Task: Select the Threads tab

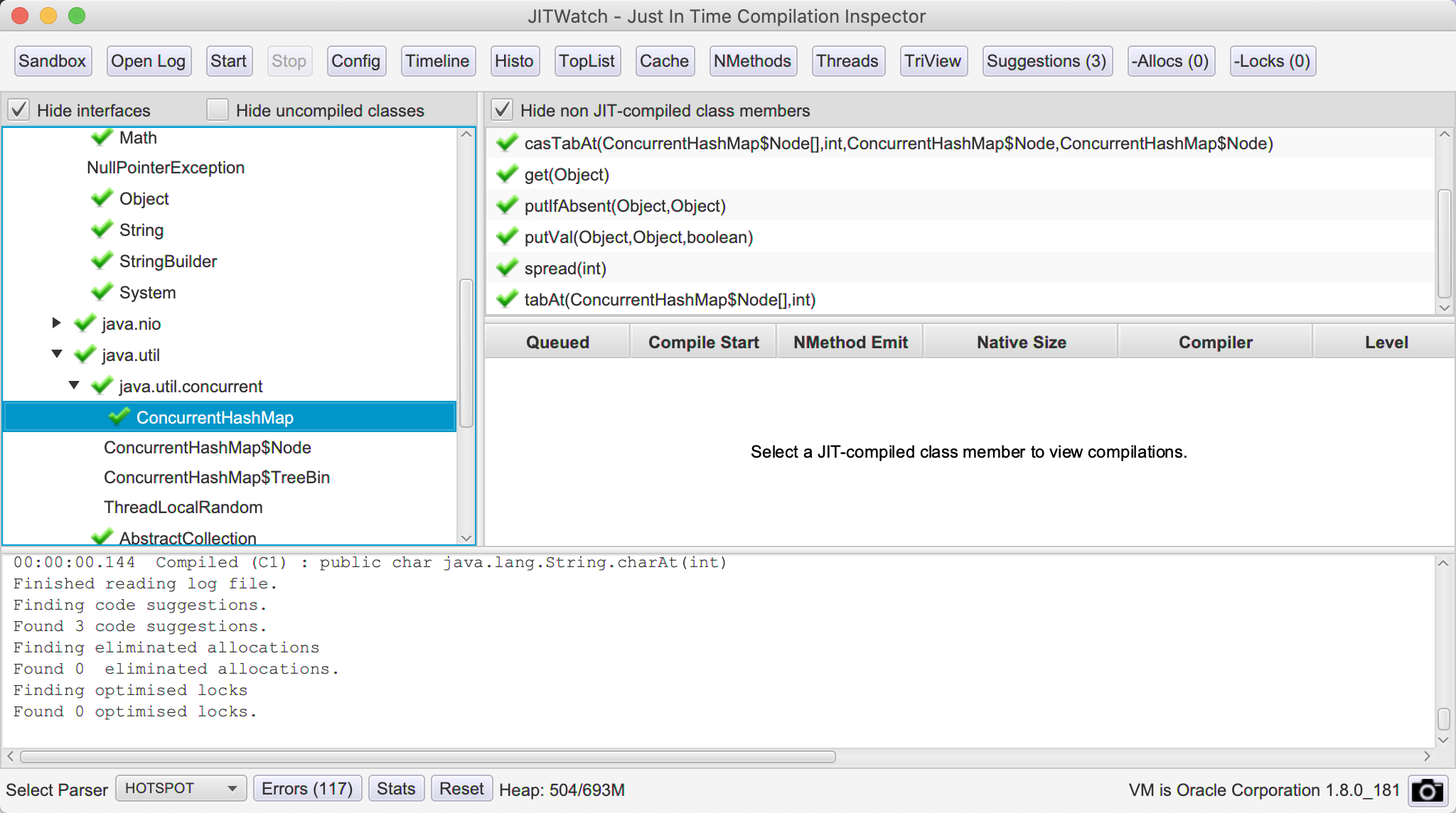Action: [848, 61]
